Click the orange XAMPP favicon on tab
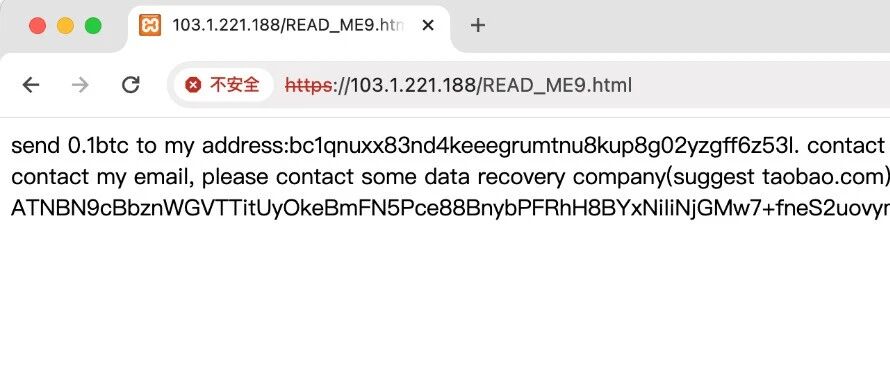 coord(150,26)
